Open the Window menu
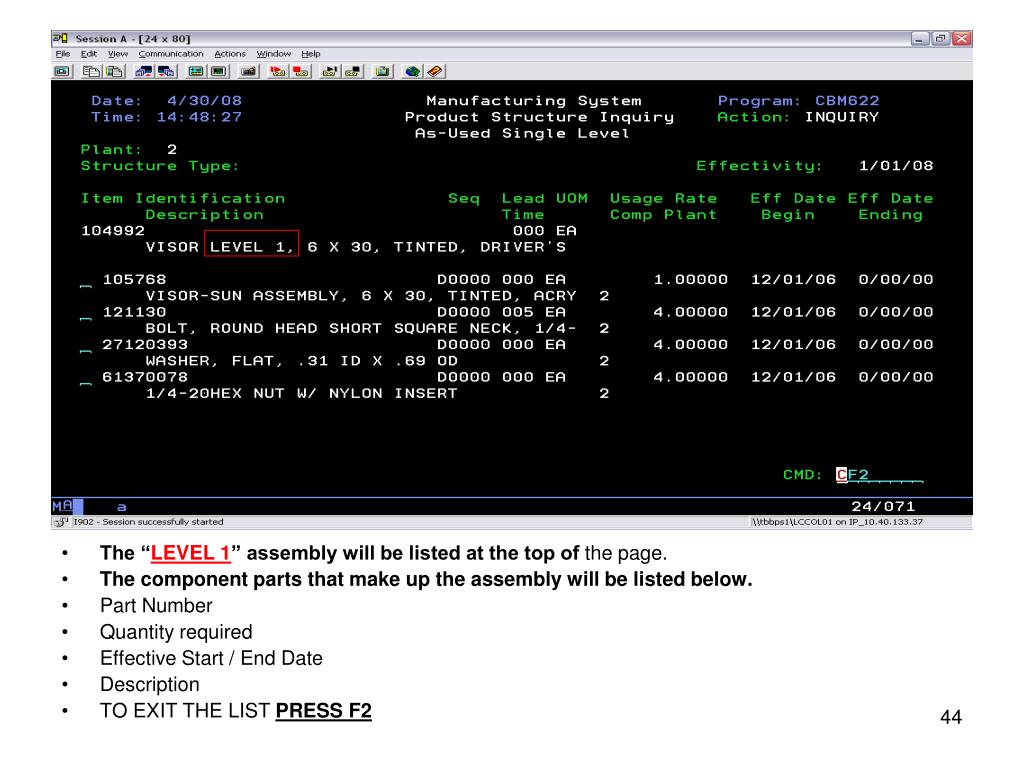Image resolution: width=1024 pixels, height=768 pixels. point(273,54)
